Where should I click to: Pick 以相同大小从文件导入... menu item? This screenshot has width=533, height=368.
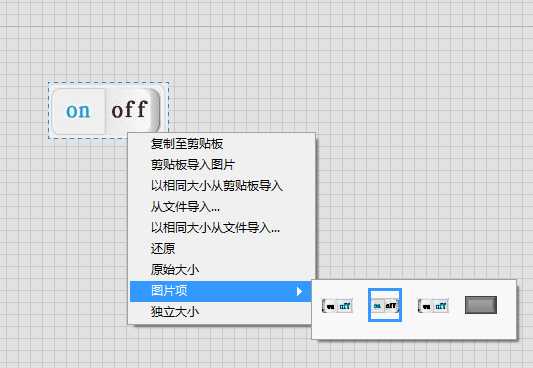click(x=221, y=228)
